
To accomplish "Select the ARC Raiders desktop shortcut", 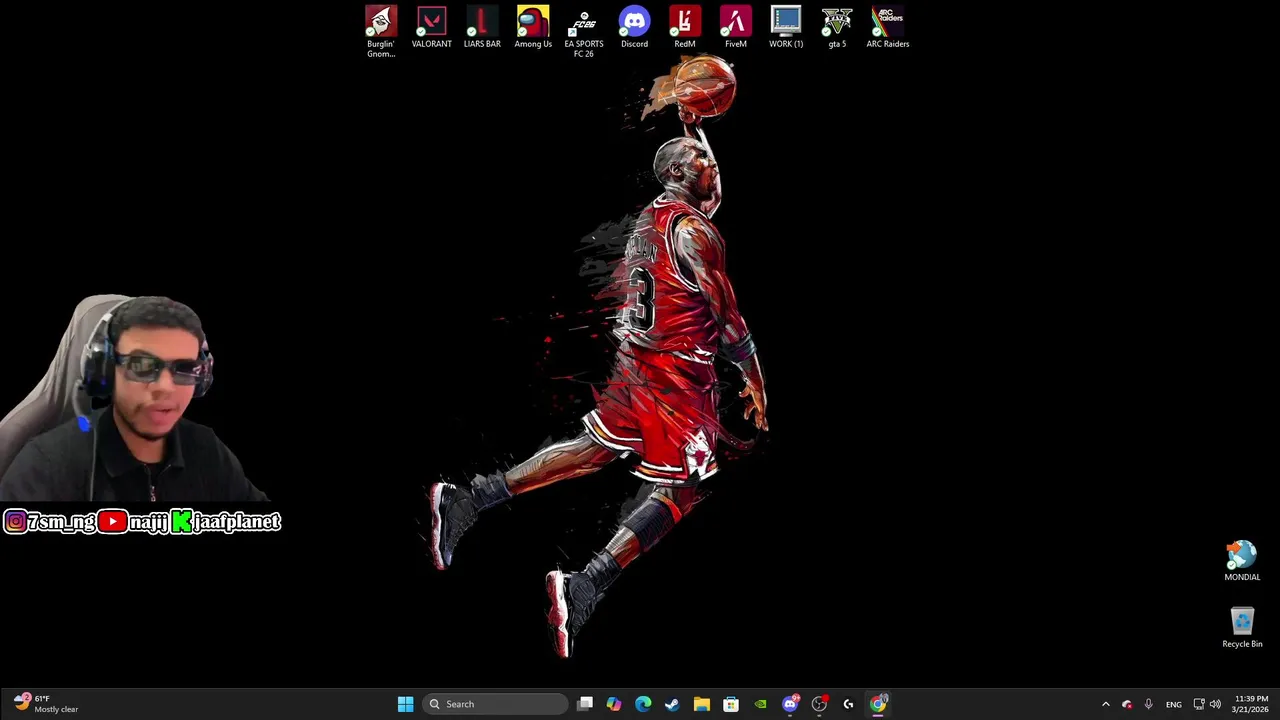I will [x=888, y=27].
